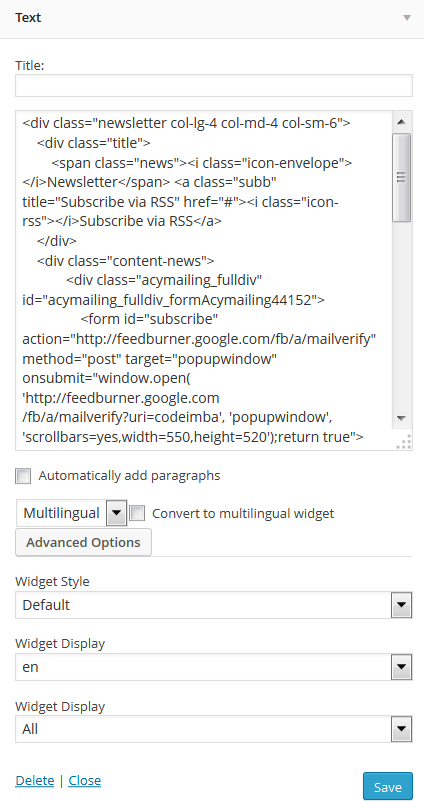Click inside the HTML code textarea
424x811 pixels.
[204, 280]
